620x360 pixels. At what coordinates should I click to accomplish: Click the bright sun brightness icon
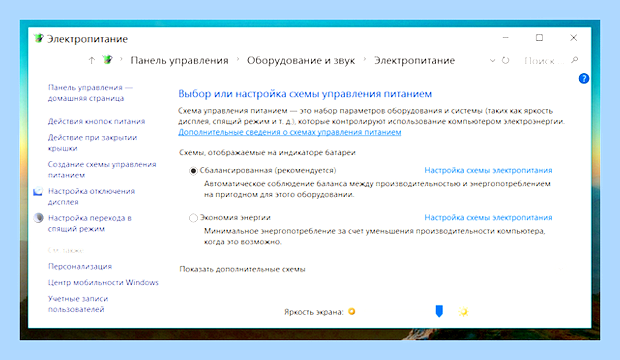pyautogui.click(x=463, y=312)
